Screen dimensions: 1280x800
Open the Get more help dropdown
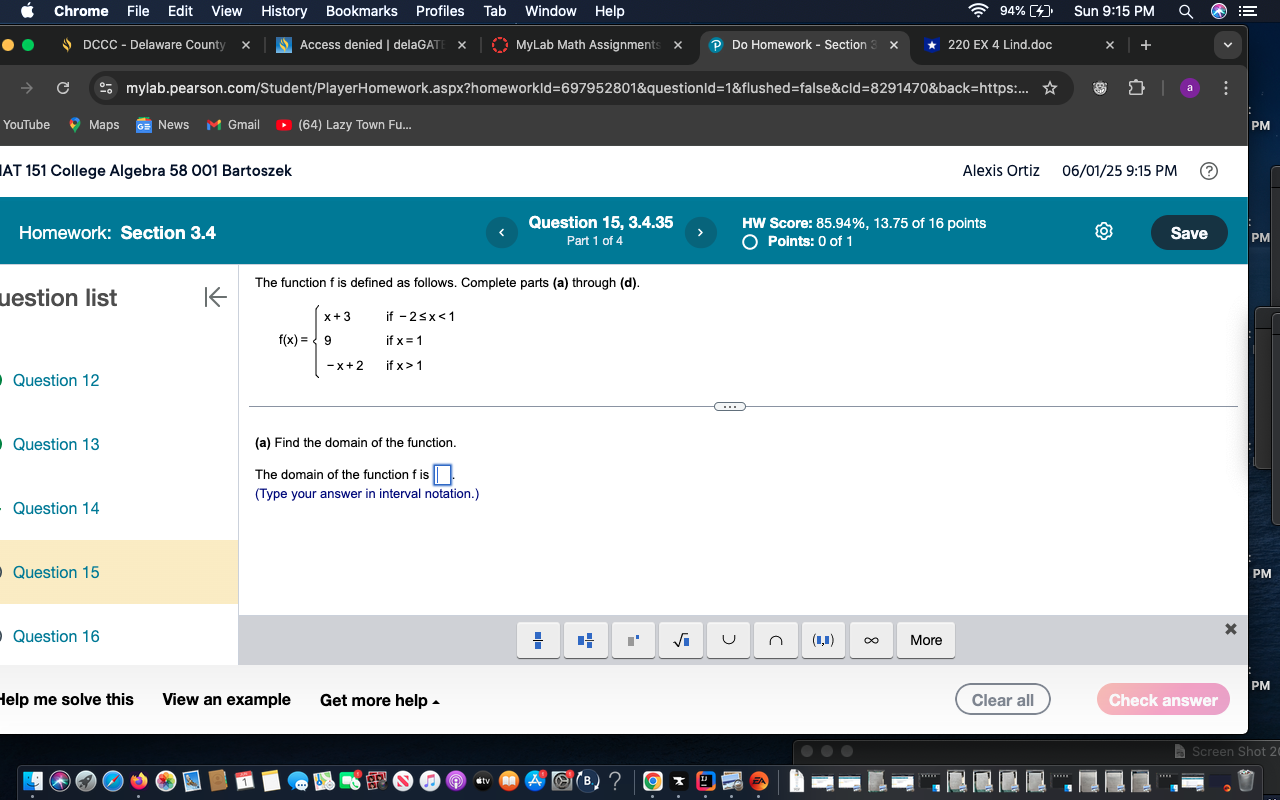point(379,700)
